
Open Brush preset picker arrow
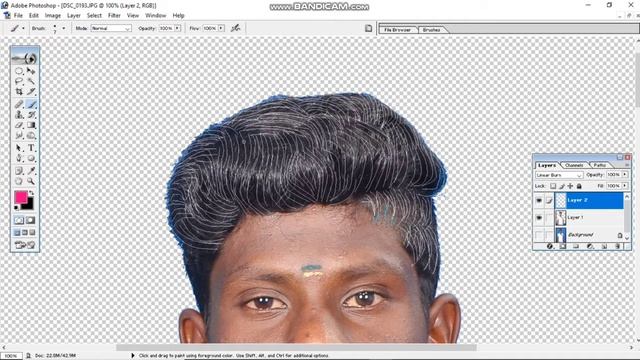click(64, 28)
